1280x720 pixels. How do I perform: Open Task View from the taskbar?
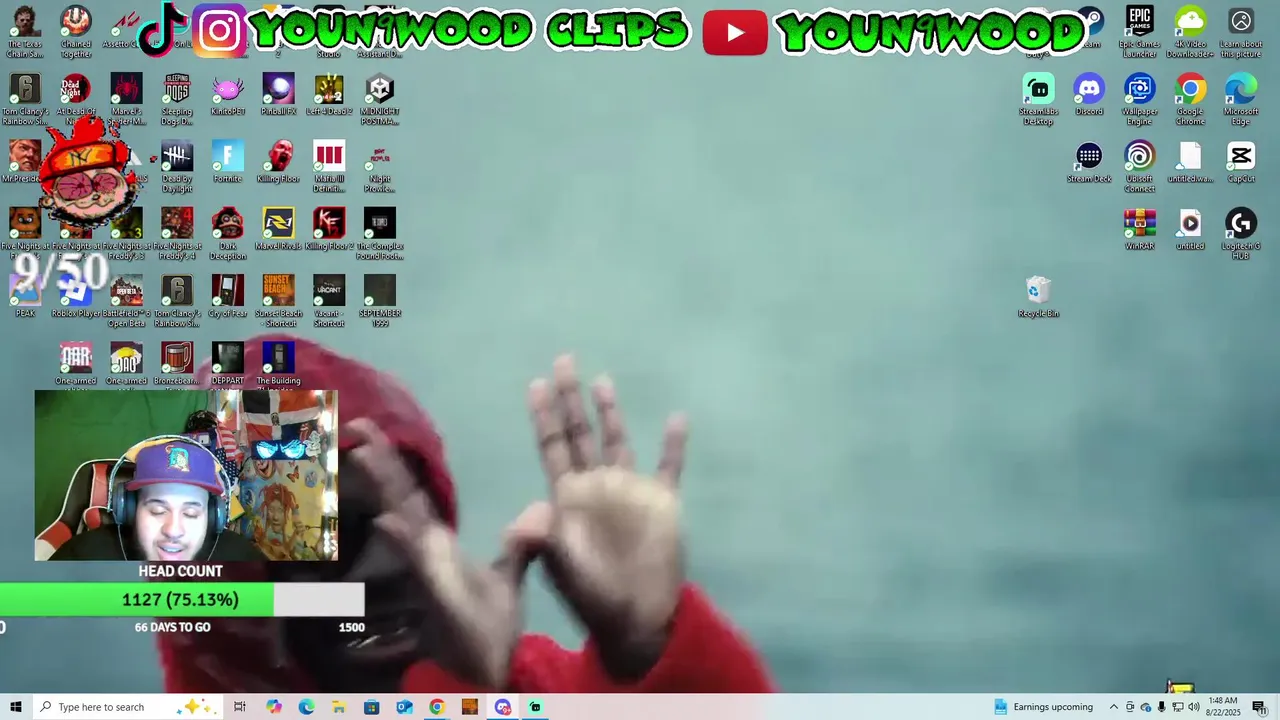(240, 707)
